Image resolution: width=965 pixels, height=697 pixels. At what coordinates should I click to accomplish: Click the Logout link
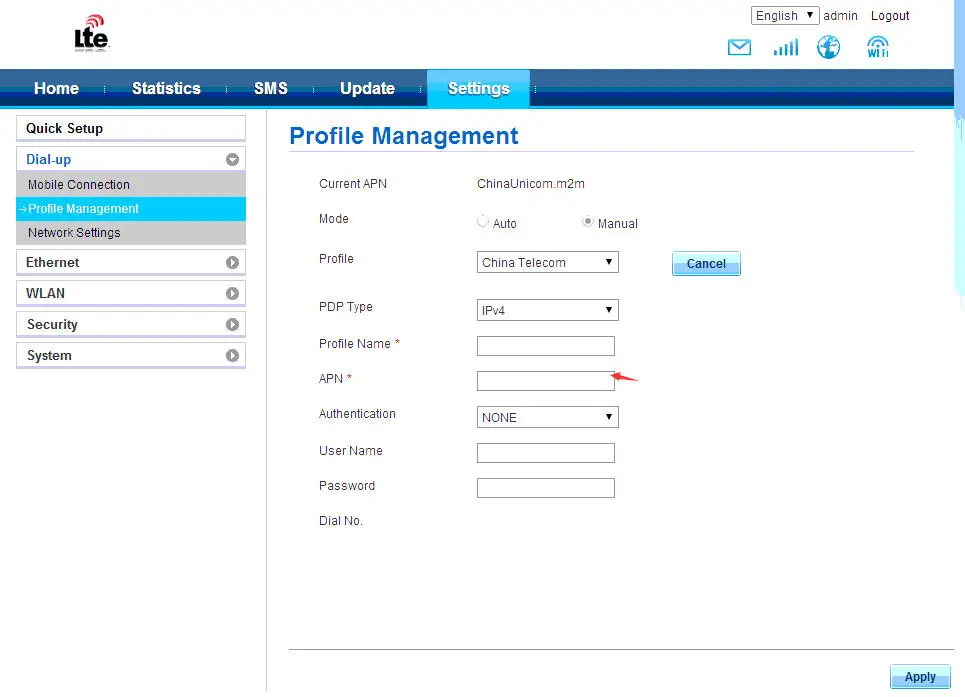tap(889, 16)
